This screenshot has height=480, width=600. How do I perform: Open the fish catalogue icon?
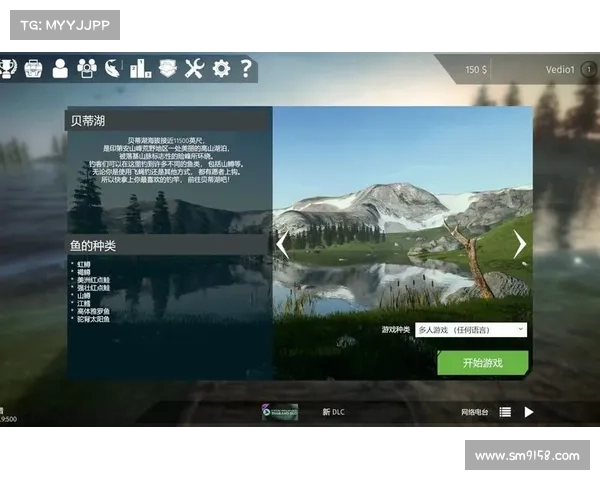point(113,69)
